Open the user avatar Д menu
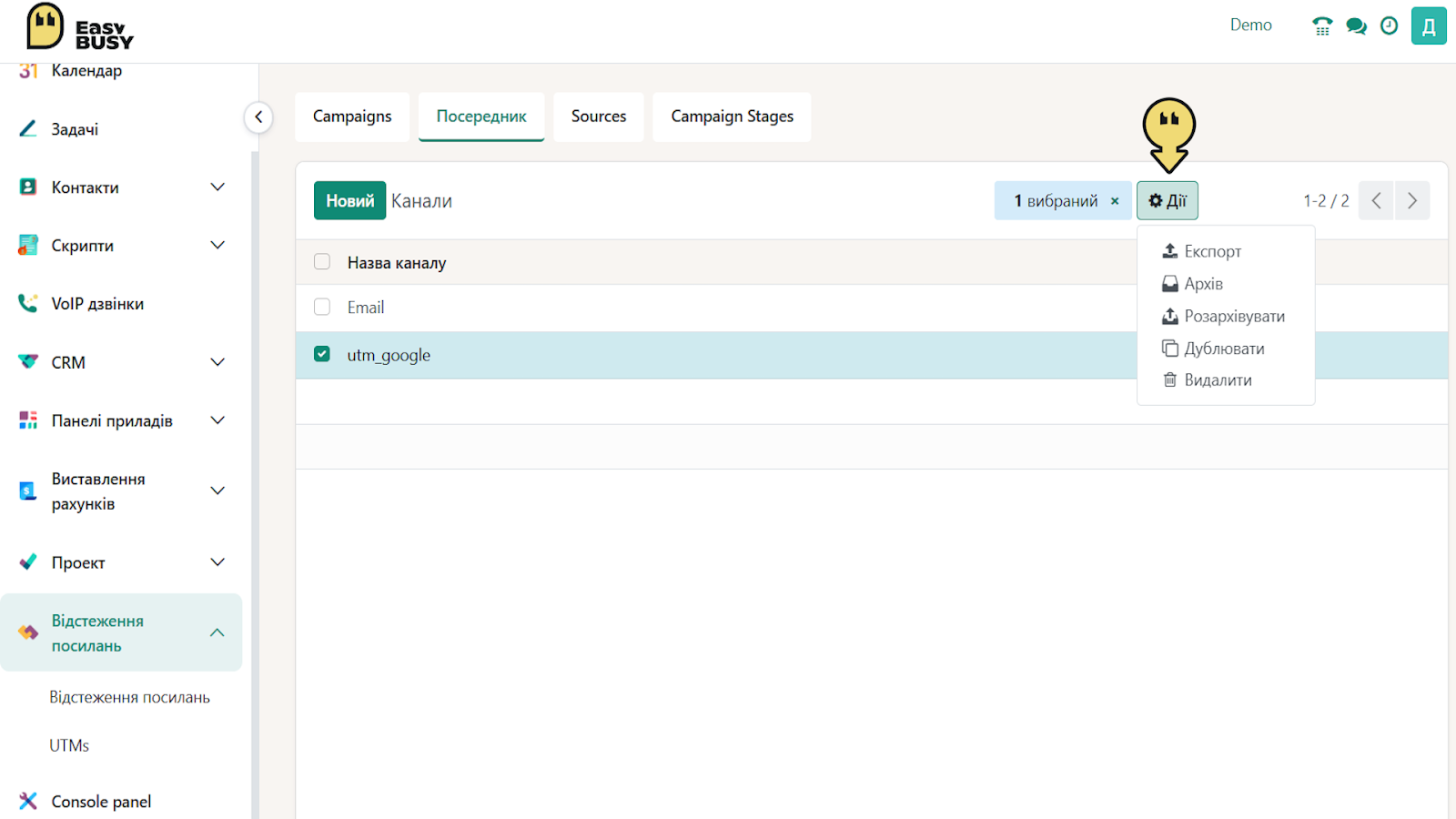This screenshot has width=1456, height=819. click(x=1429, y=26)
